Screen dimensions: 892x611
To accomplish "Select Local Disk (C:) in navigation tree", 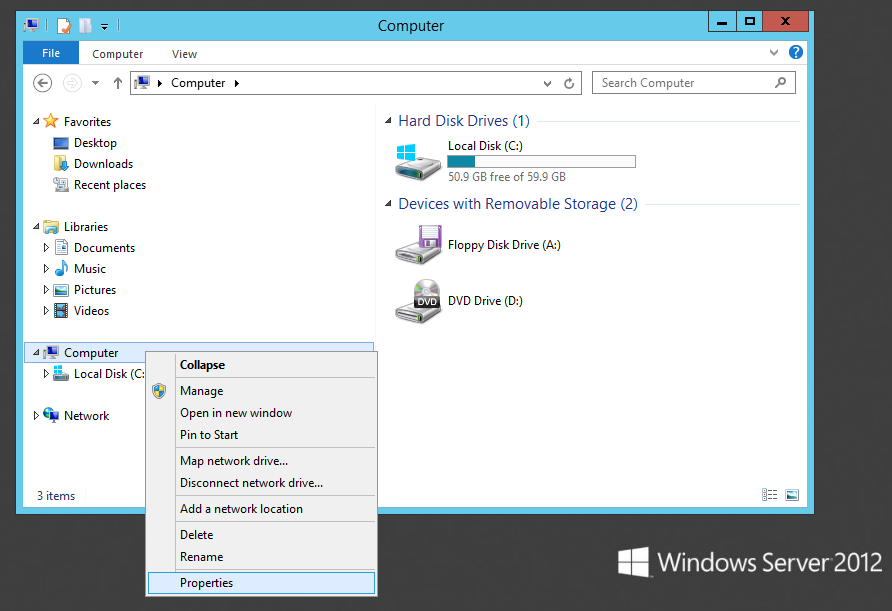I will click(x=109, y=374).
